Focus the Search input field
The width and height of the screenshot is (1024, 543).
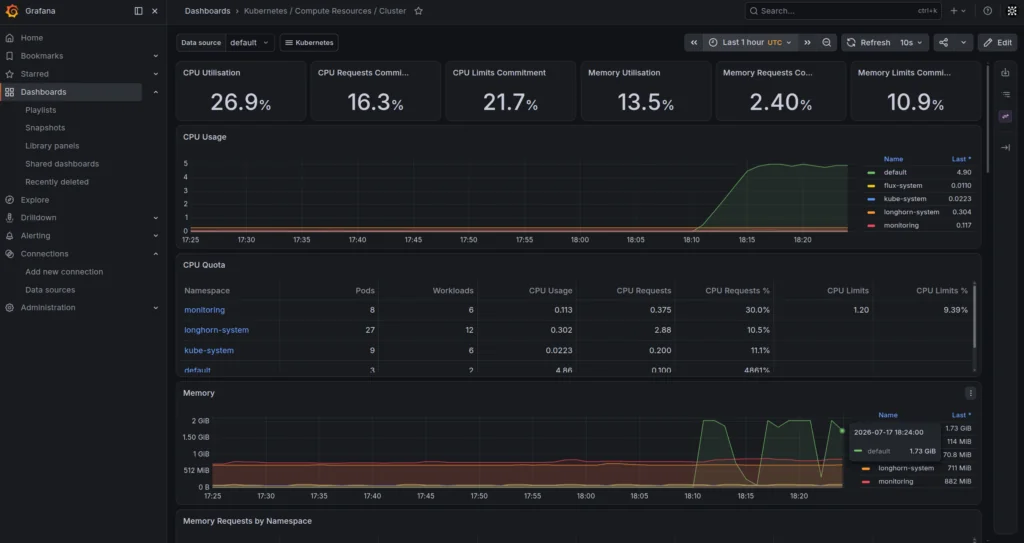tap(843, 11)
